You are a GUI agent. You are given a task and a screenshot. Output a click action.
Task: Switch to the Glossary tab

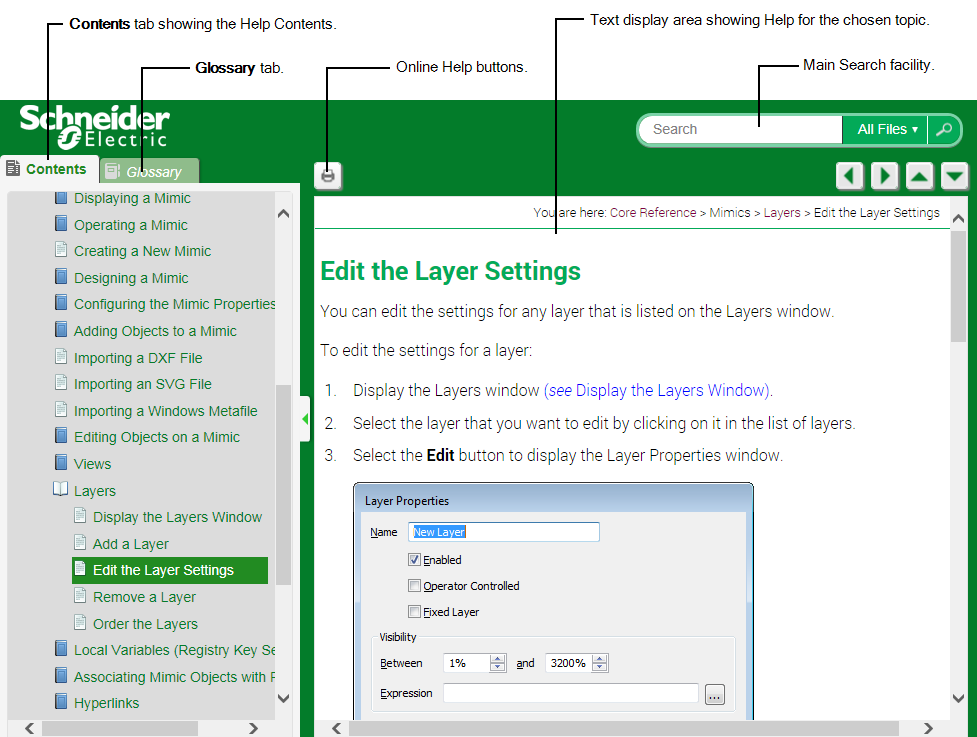point(150,172)
